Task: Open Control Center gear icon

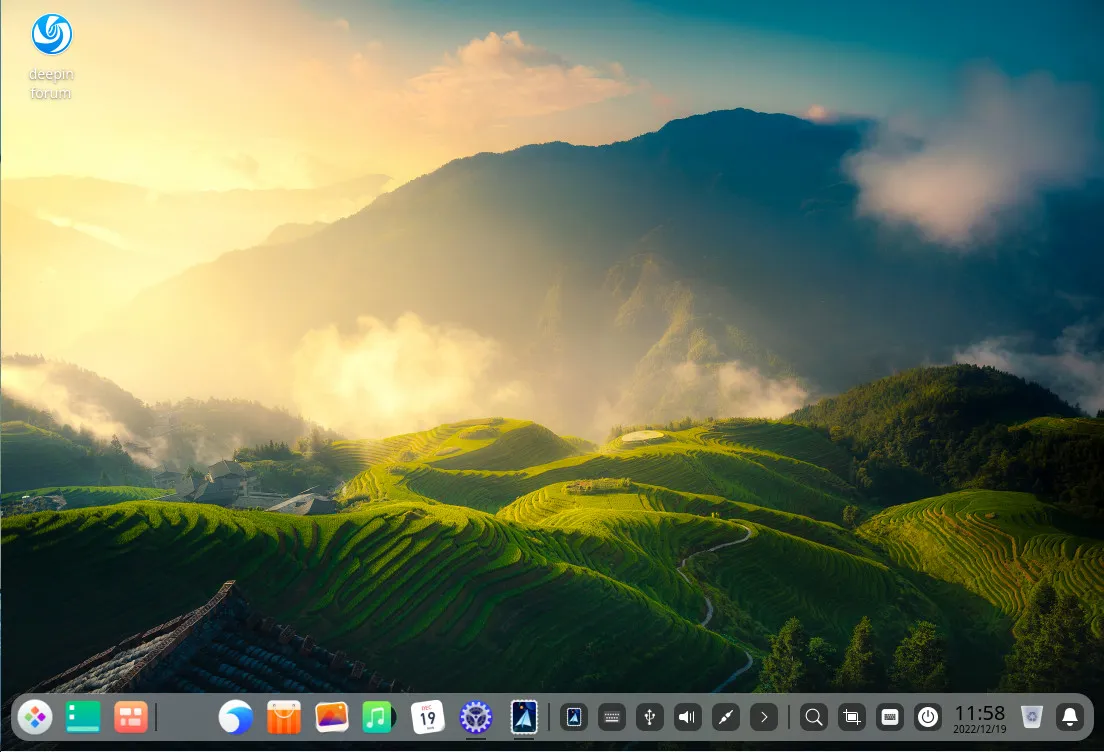Action: [476, 717]
